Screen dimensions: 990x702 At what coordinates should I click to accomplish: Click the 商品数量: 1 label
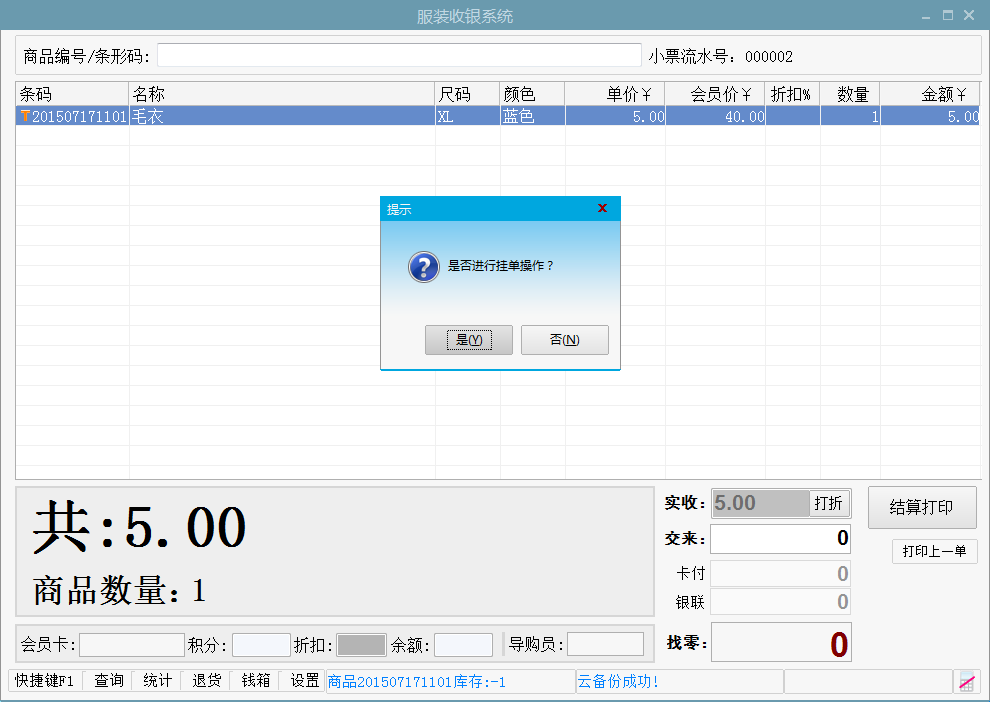119,590
